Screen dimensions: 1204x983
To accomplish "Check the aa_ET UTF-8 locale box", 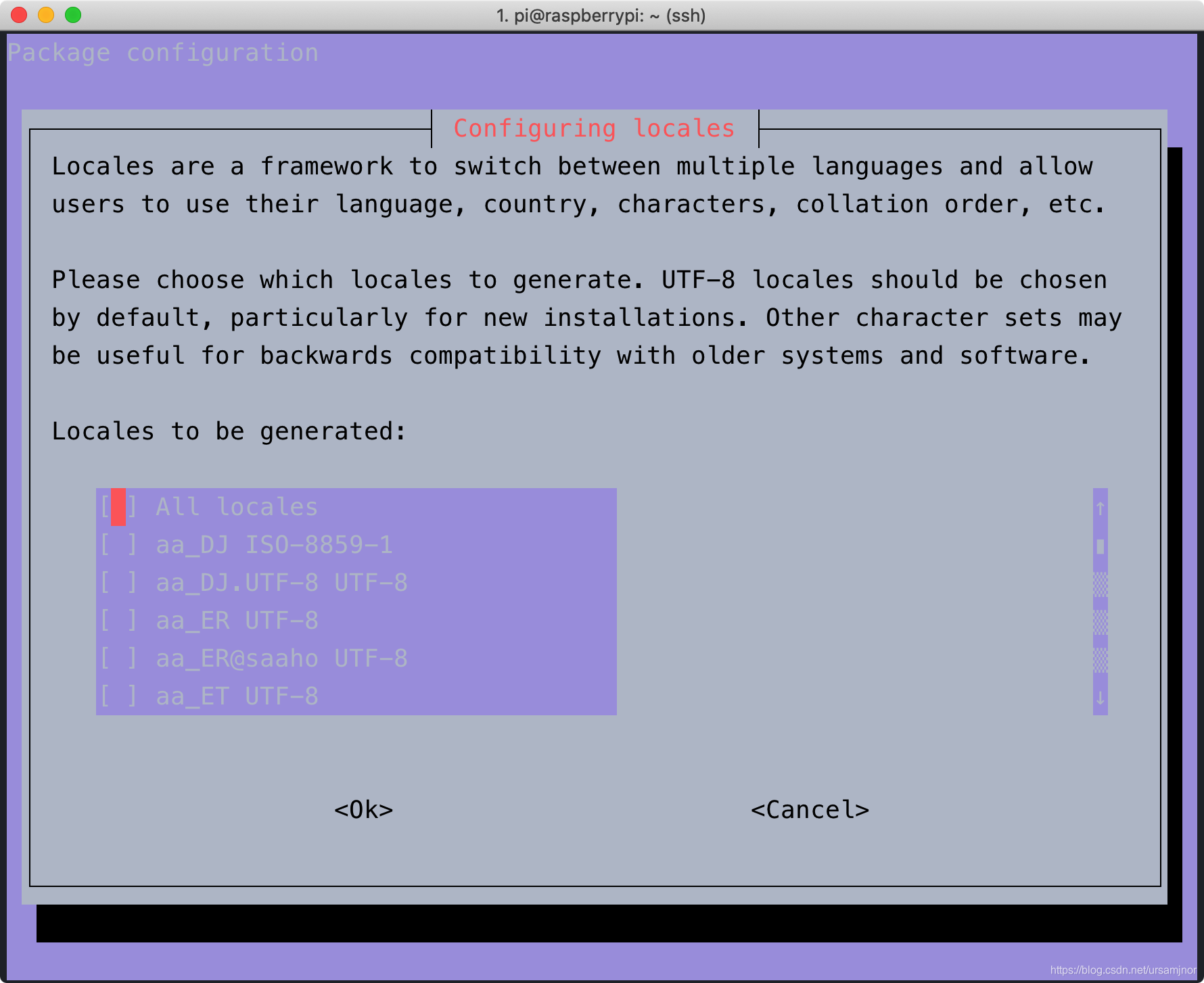I will click(x=118, y=696).
